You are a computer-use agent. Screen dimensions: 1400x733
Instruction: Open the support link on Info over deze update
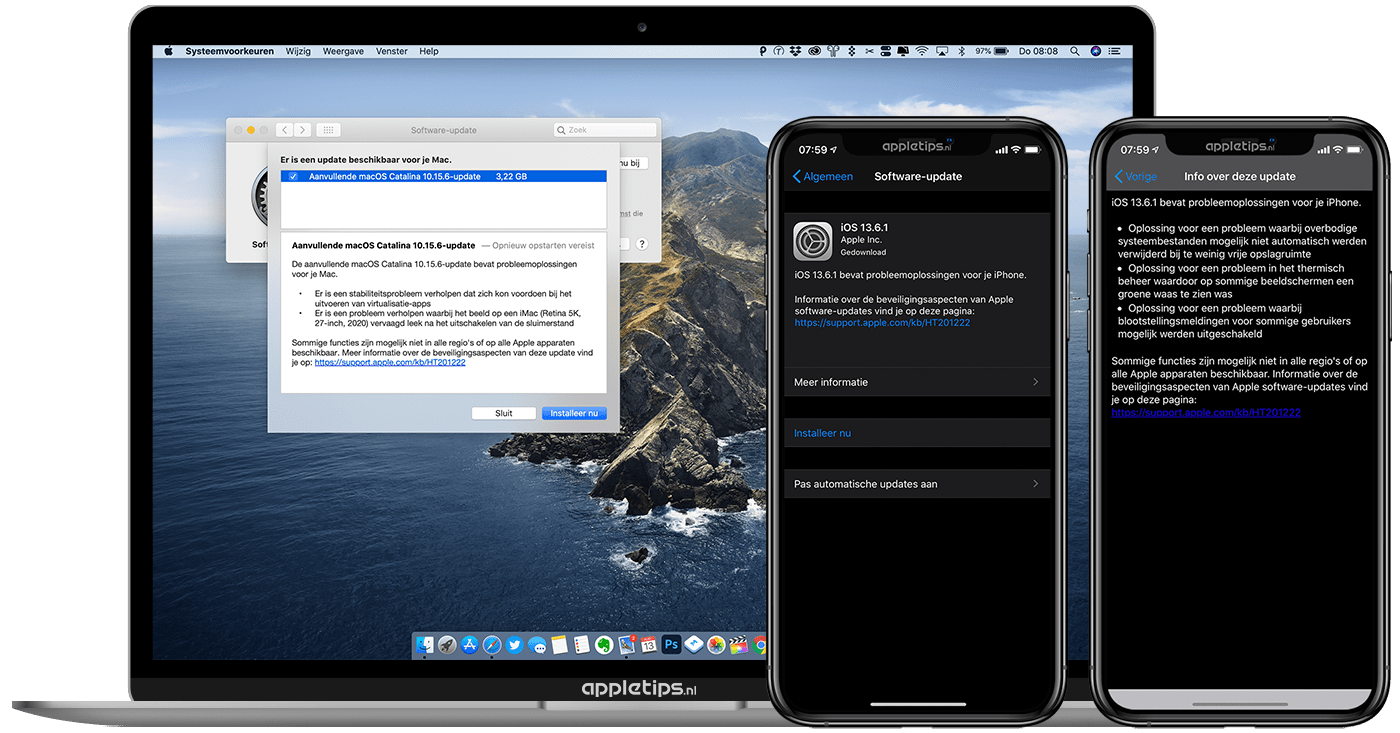click(1206, 412)
